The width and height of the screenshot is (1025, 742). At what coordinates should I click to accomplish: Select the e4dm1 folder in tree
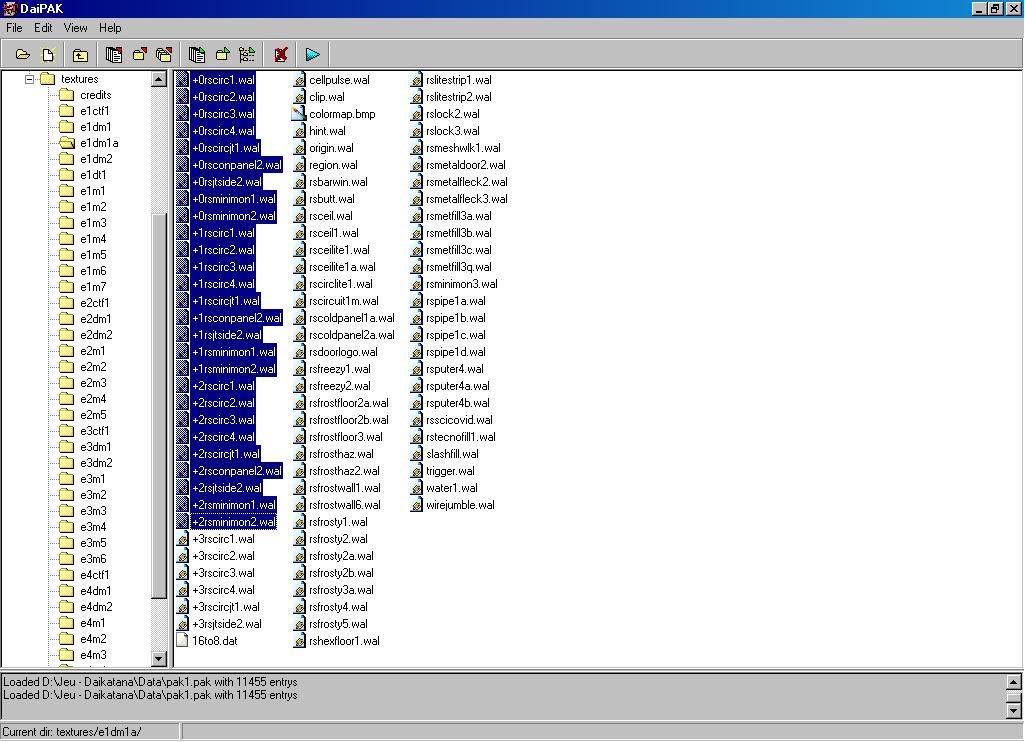(95, 590)
